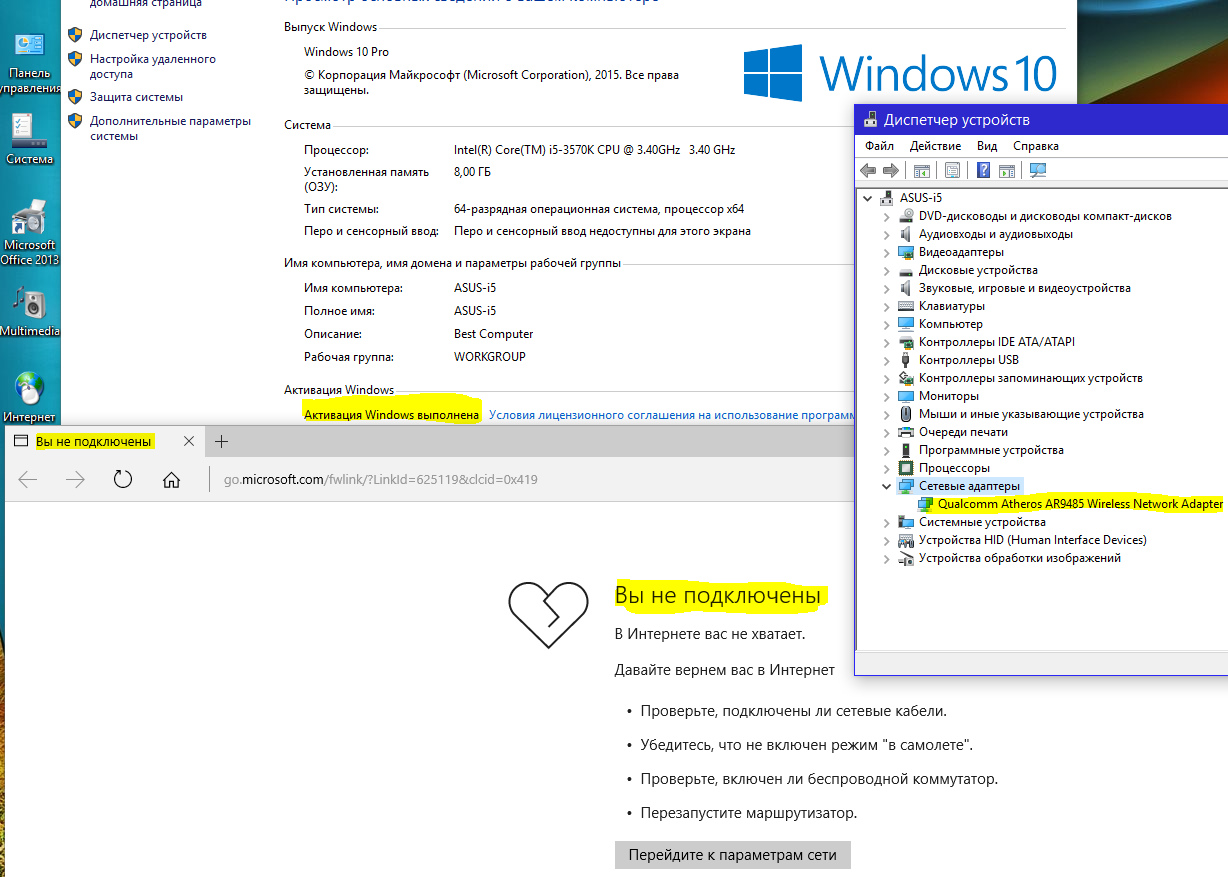Expand Устройства HID category
This screenshot has height=877, width=1228.
pos(886,540)
